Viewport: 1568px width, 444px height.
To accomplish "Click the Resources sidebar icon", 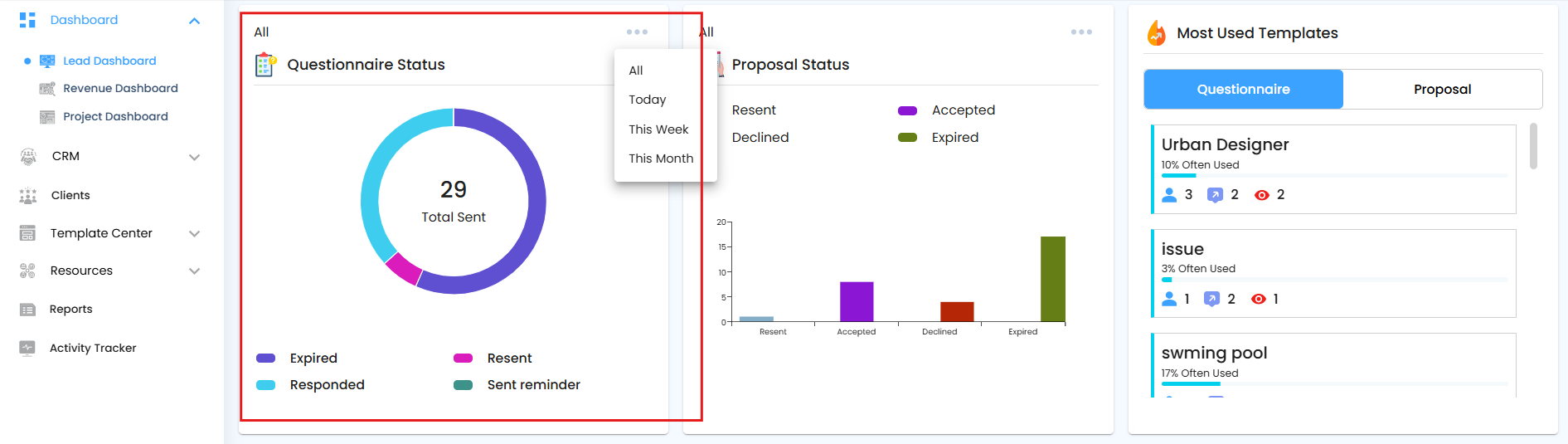I will point(27,271).
